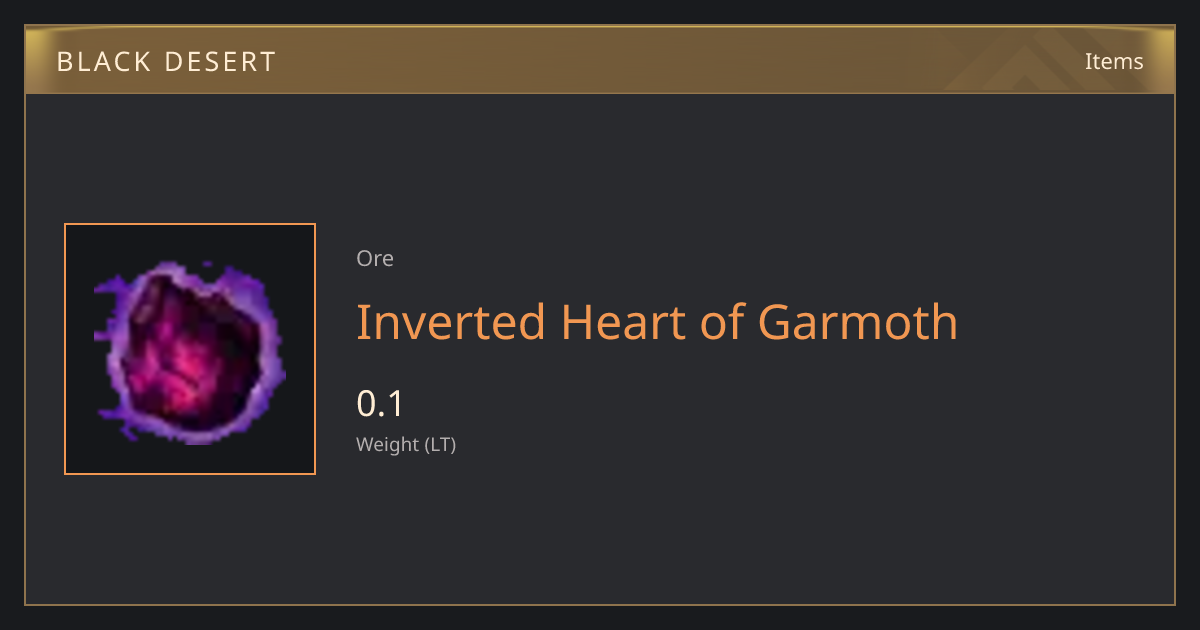1200x630 pixels.
Task: Click the orange border of the item thumbnail
Action: point(190,224)
